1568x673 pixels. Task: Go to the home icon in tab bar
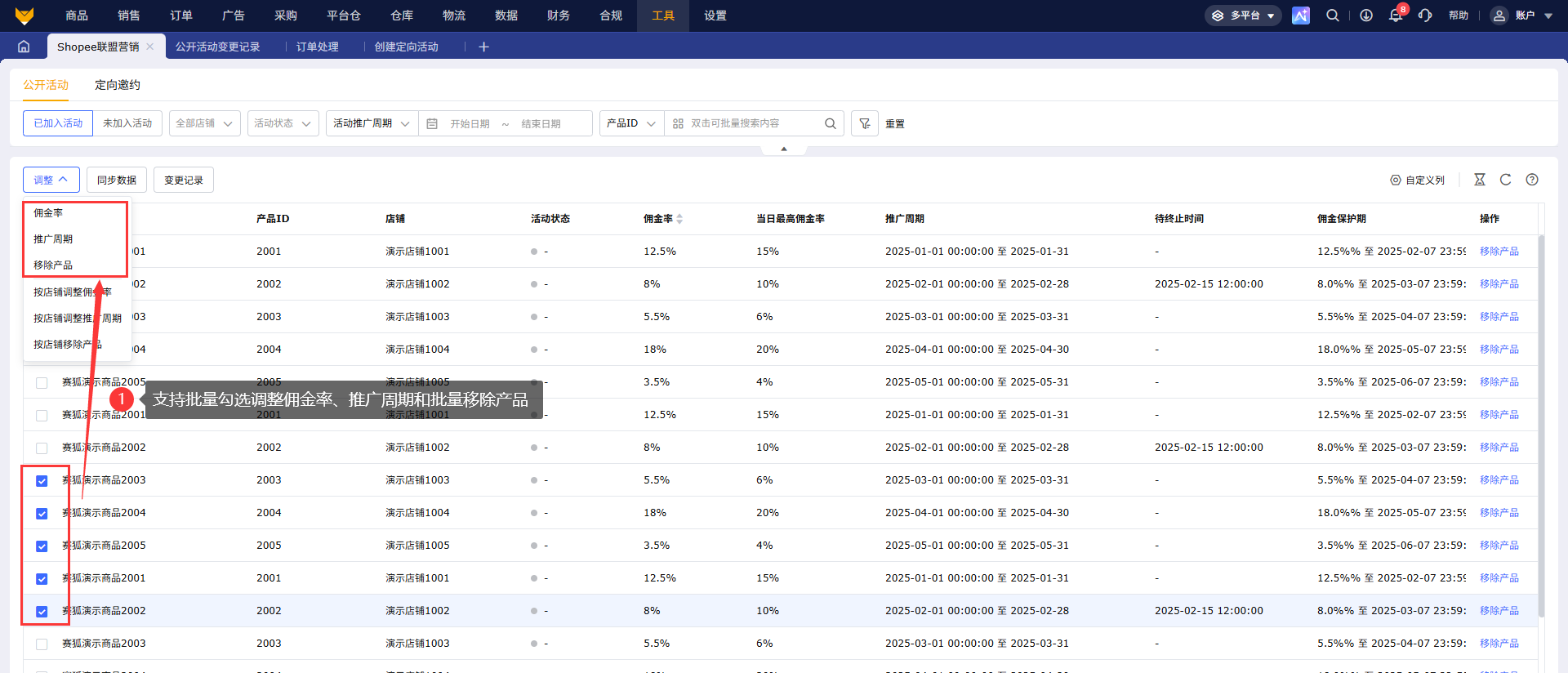24,47
